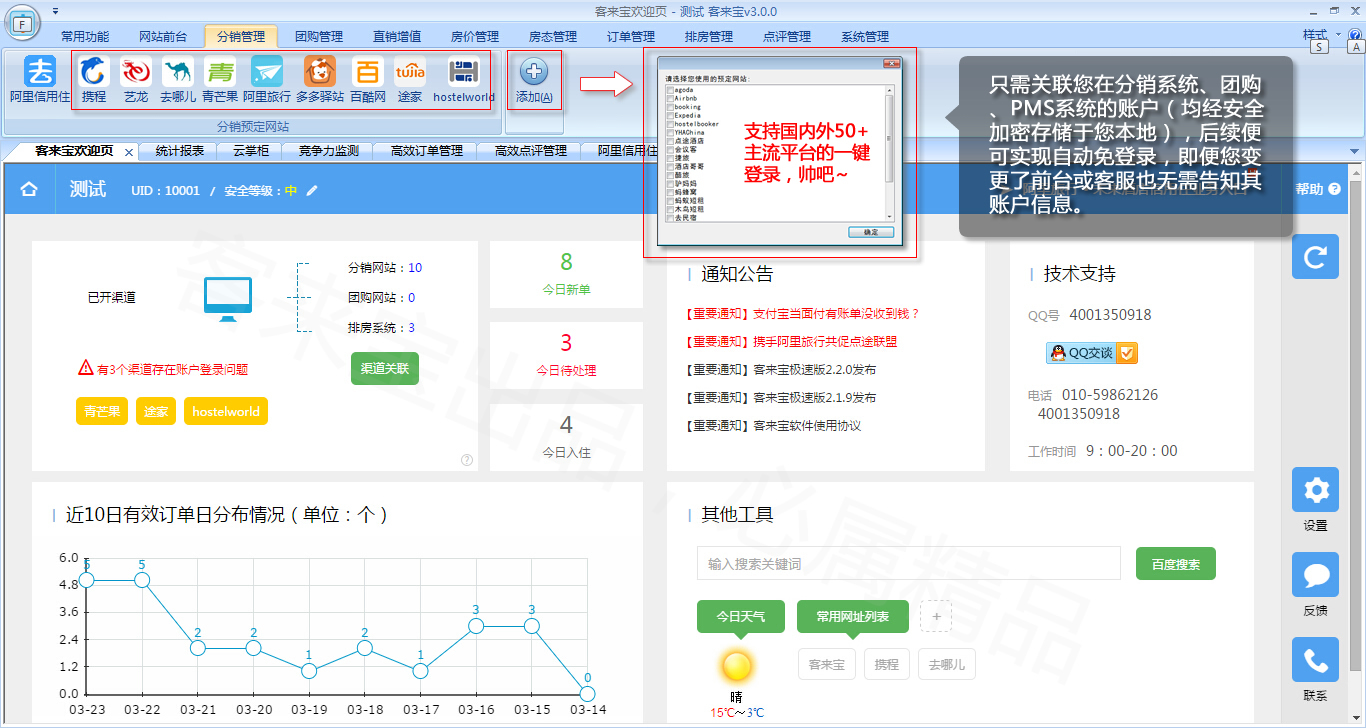Open the 今日待处理 card showing 3
Screen dimensions: 1366x728
pos(566,355)
